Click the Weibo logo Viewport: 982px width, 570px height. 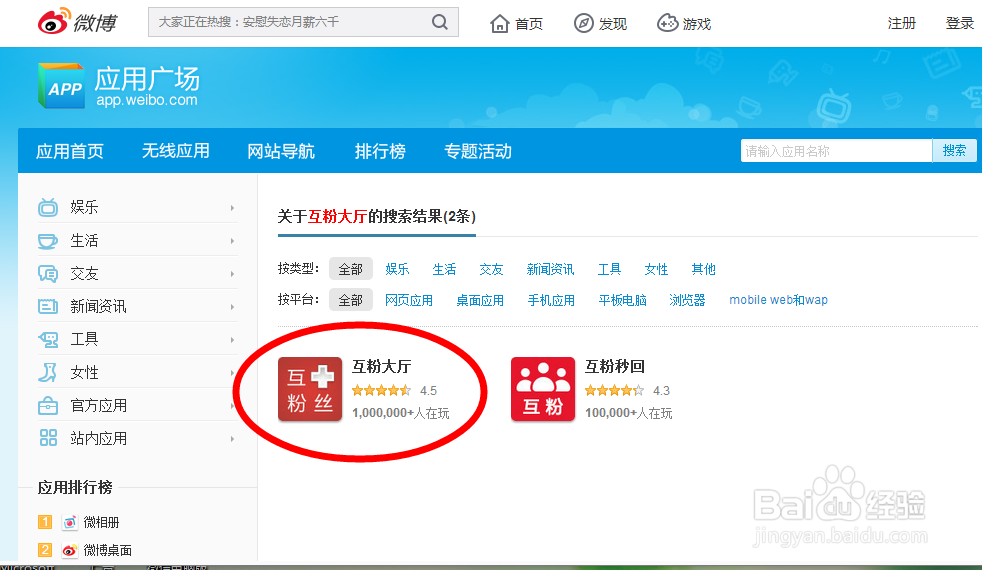(77, 23)
